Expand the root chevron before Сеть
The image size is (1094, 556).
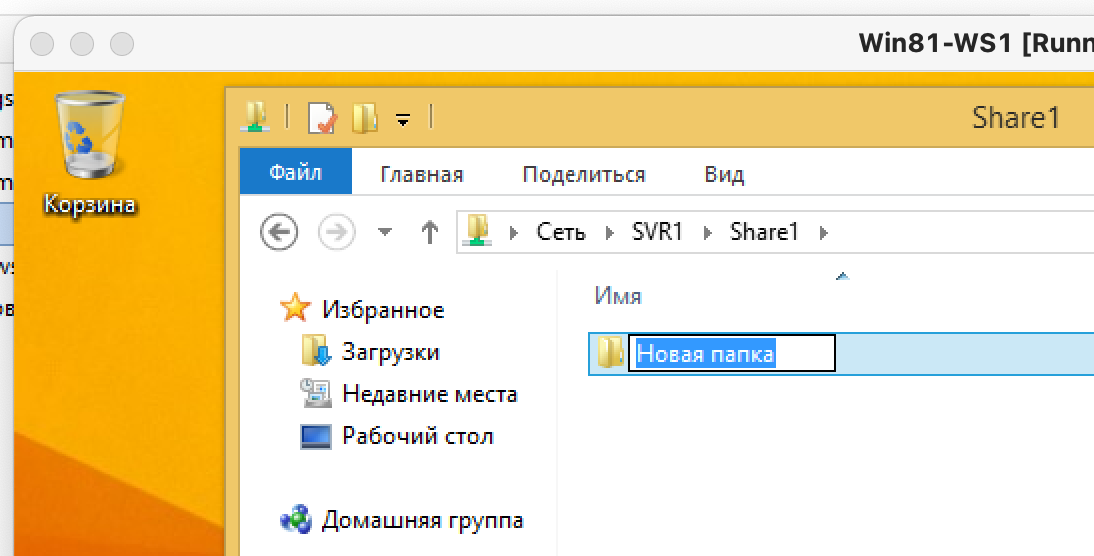click(x=514, y=232)
